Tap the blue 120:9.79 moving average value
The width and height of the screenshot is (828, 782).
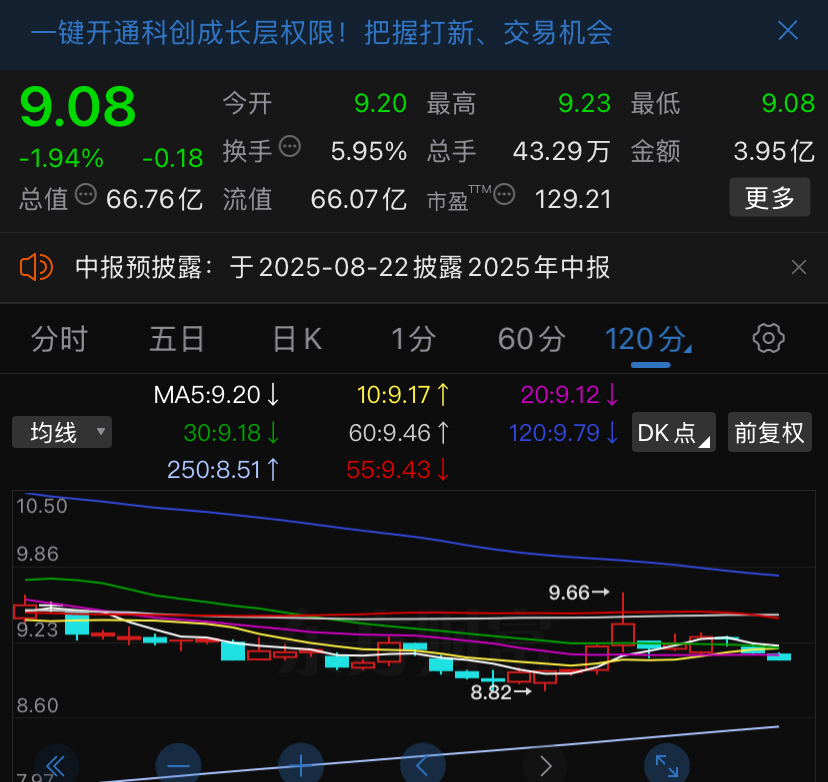point(563,433)
